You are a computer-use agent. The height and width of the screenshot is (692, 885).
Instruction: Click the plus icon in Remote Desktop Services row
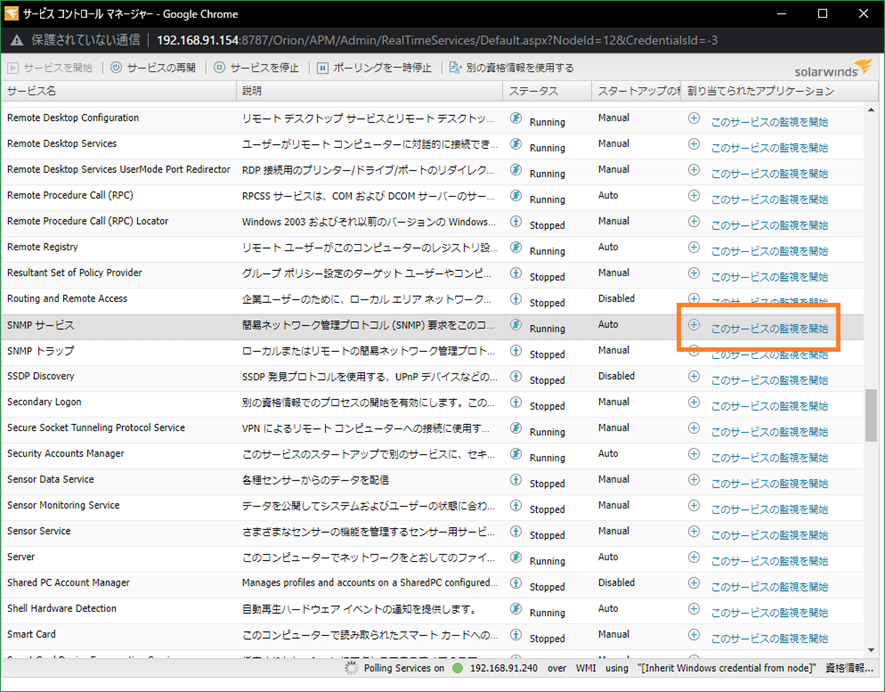(x=694, y=144)
